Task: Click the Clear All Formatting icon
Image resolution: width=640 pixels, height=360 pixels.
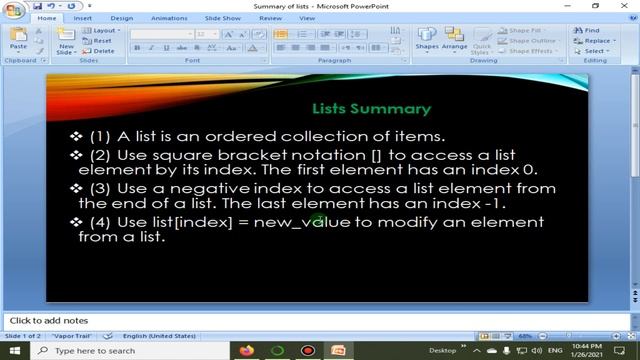Action: 258,34
